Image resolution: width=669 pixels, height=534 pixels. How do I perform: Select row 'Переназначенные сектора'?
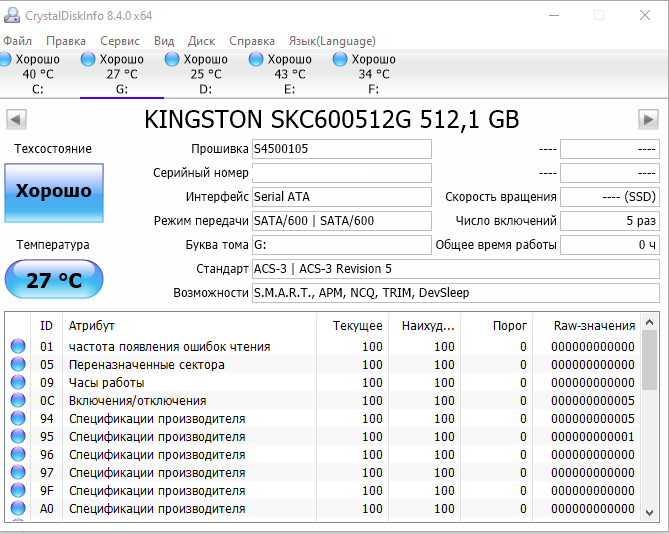(323, 364)
